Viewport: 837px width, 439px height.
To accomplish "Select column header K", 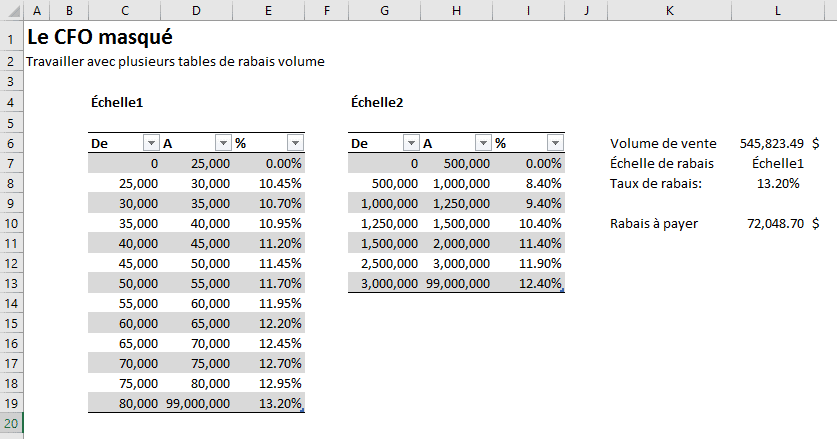I will point(668,11).
